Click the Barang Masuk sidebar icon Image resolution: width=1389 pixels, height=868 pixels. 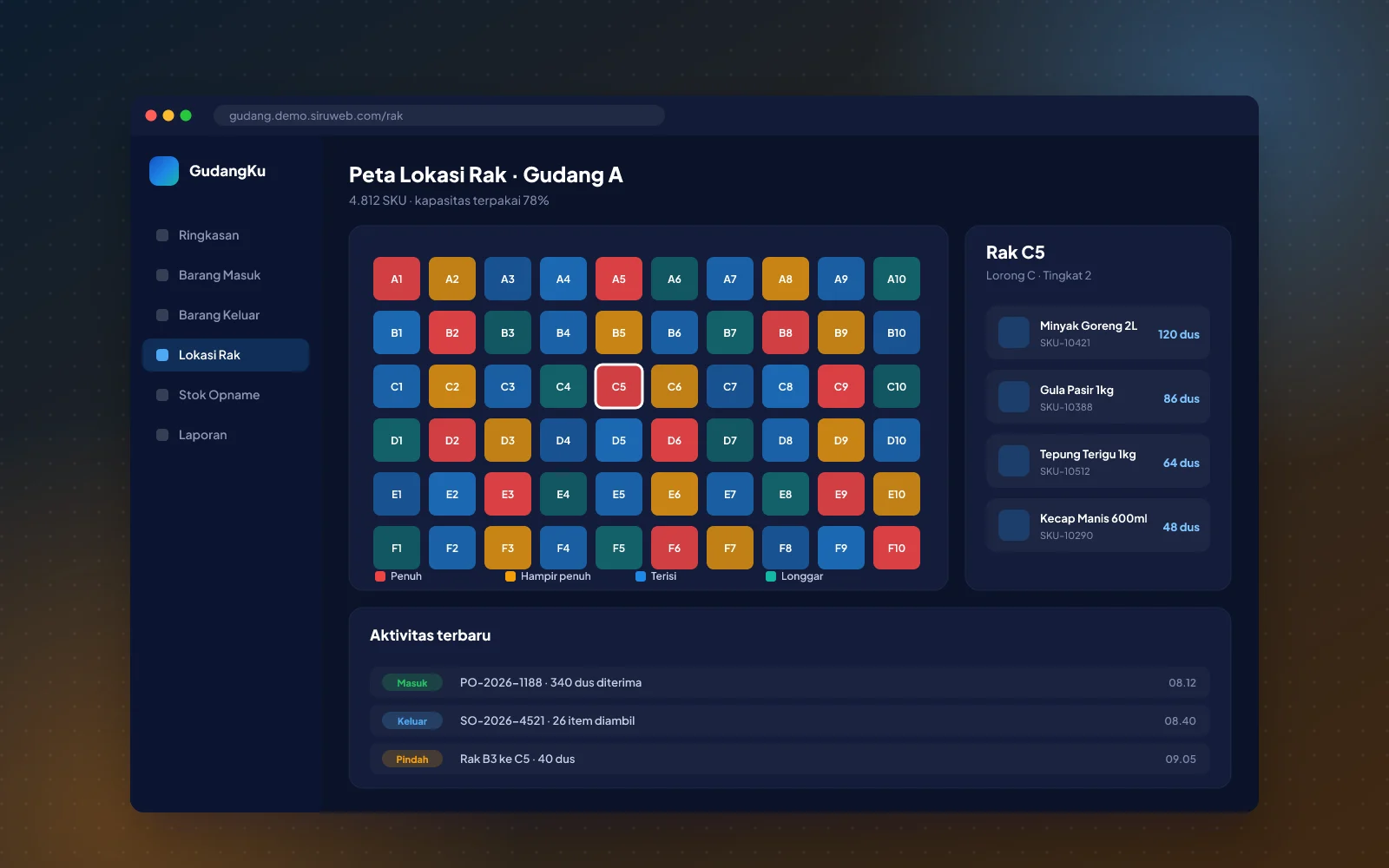162,275
